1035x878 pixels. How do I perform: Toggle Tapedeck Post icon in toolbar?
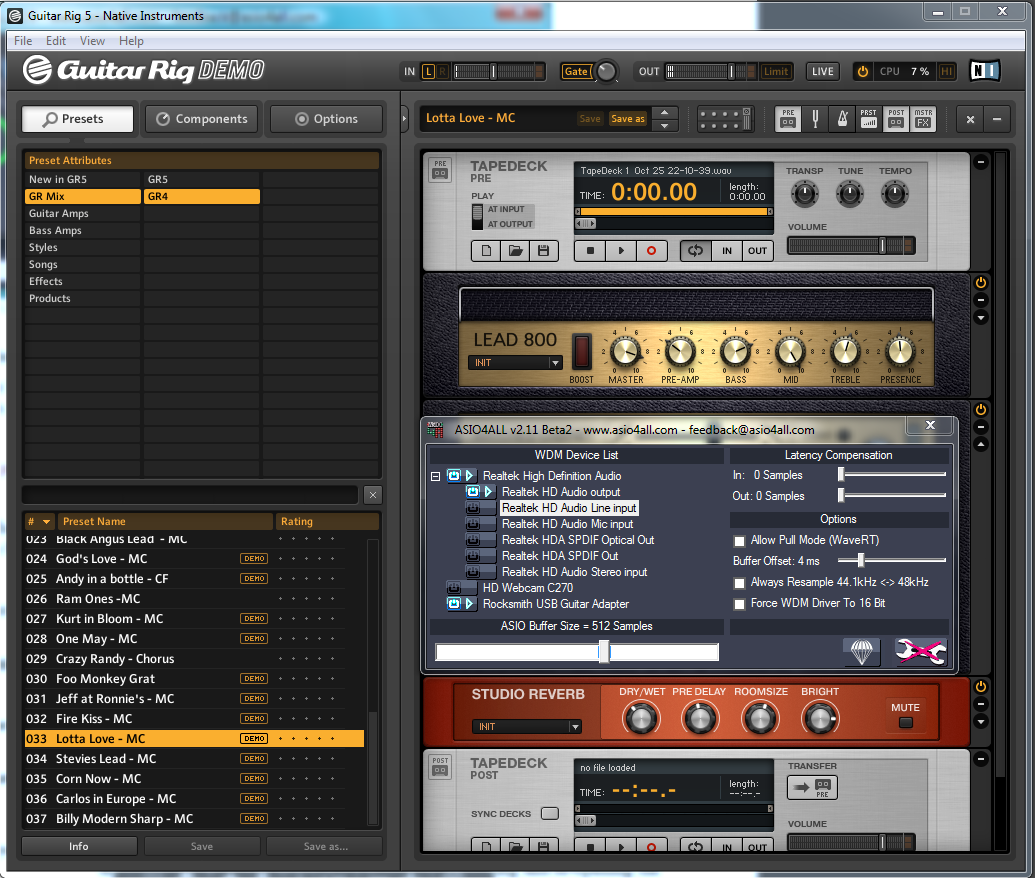point(896,119)
